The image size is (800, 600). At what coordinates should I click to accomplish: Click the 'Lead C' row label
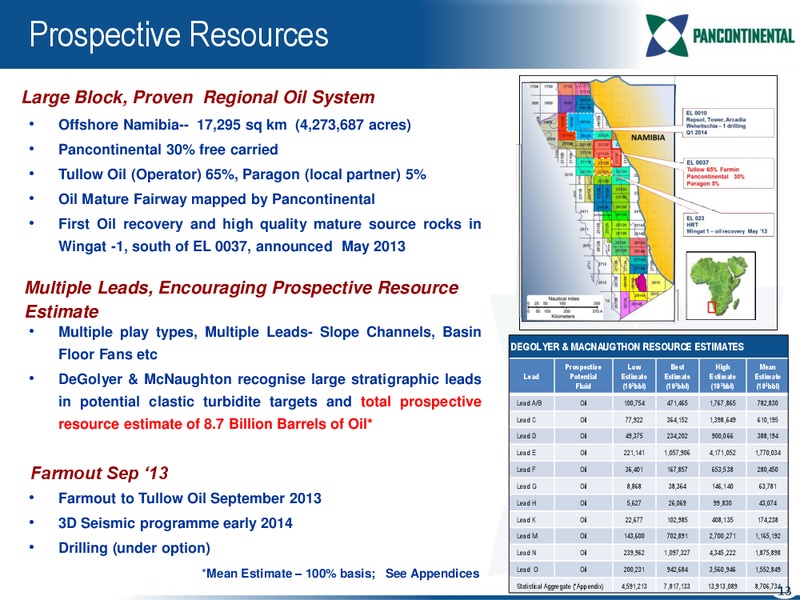[x=526, y=420]
